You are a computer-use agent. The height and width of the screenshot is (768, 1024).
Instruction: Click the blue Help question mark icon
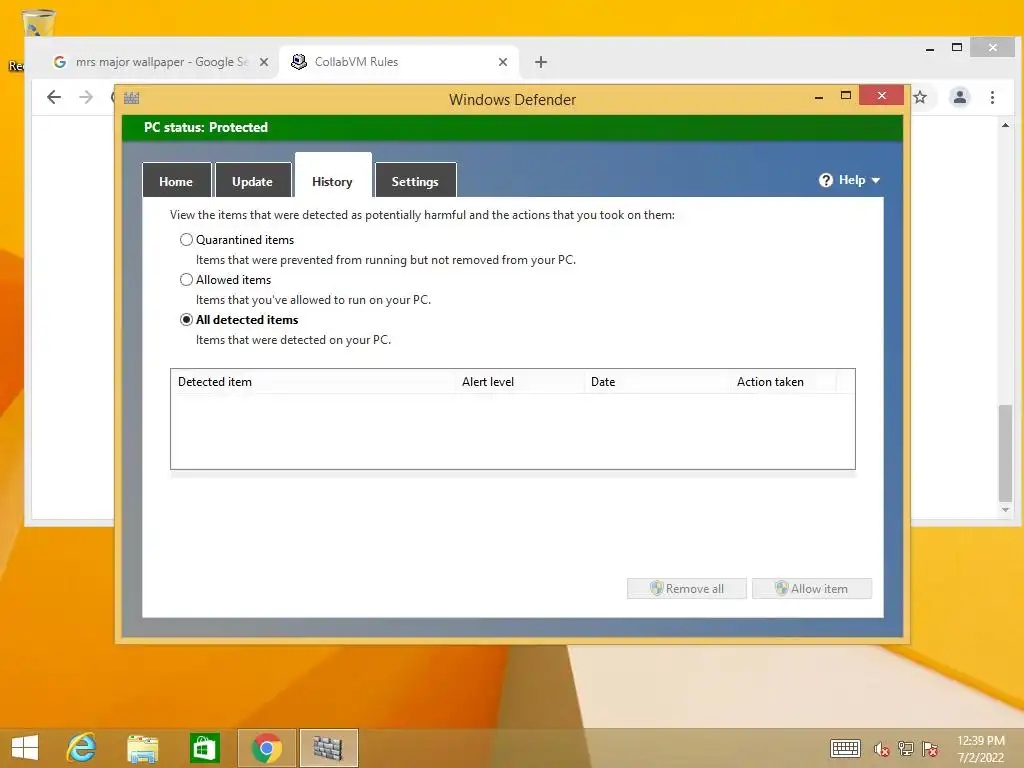(826, 180)
